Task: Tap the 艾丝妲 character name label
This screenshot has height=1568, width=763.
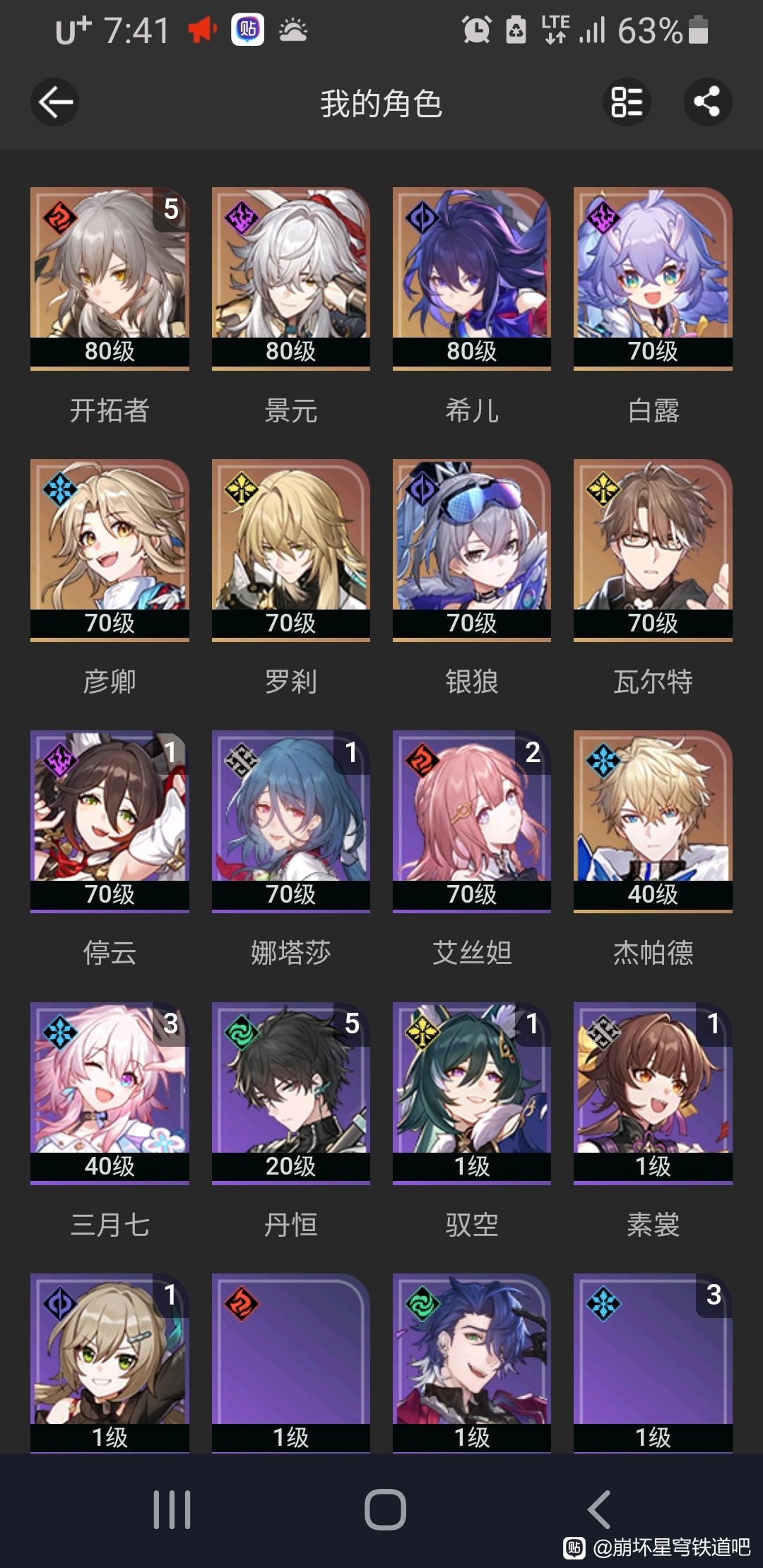Action: click(x=472, y=953)
